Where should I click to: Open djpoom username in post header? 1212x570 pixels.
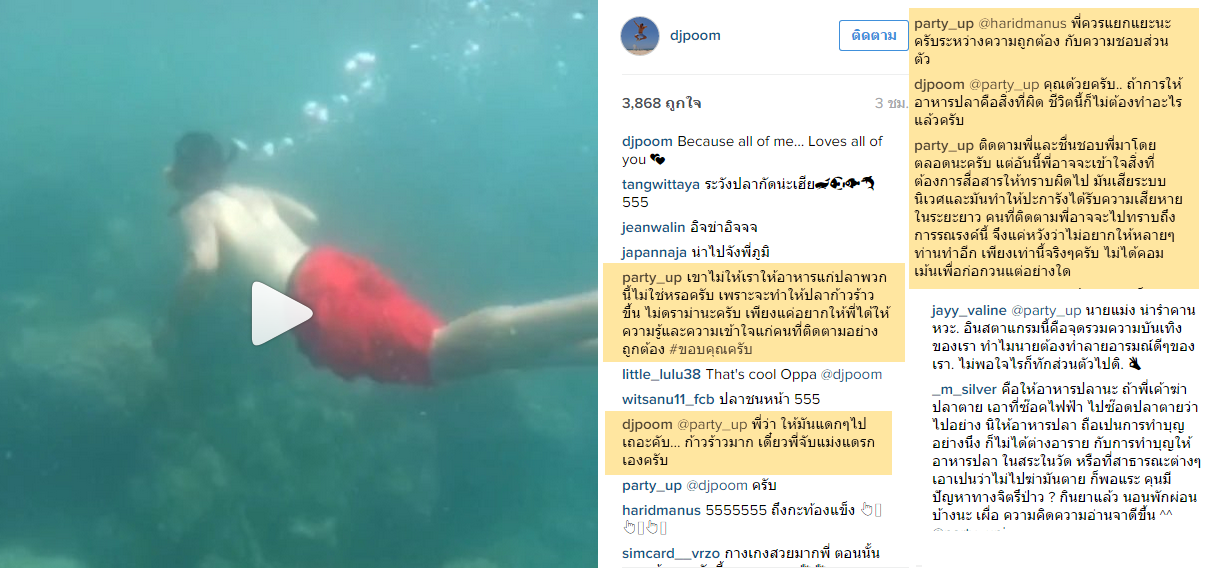point(696,36)
